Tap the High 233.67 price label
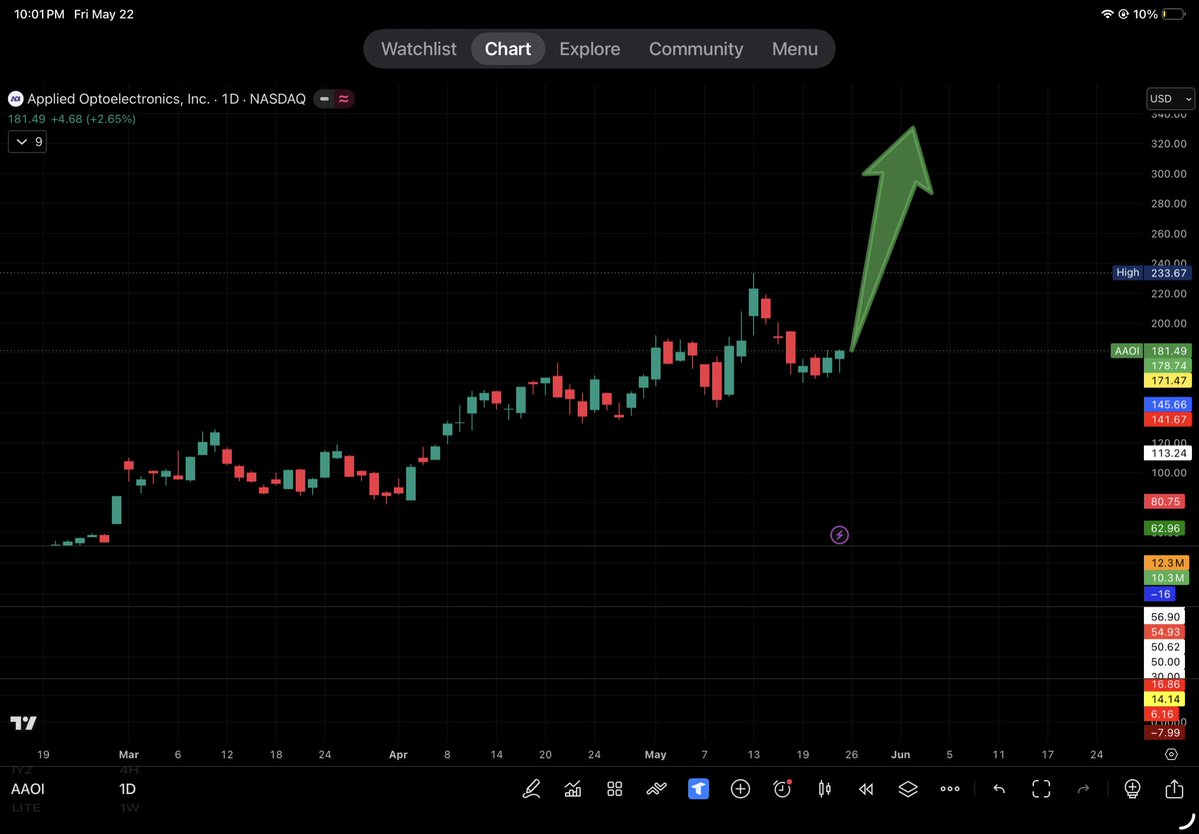The image size is (1199, 834). click(1152, 273)
